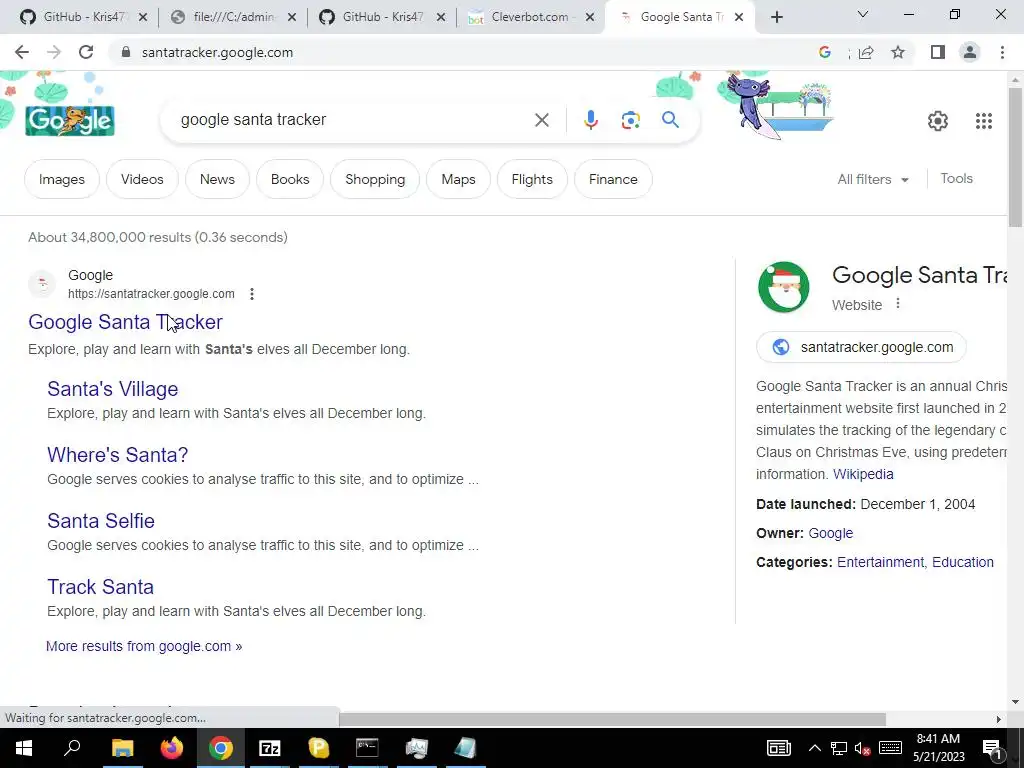1024x768 pixels.
Task: Click the search query input field
Action: tap(353, 120)
